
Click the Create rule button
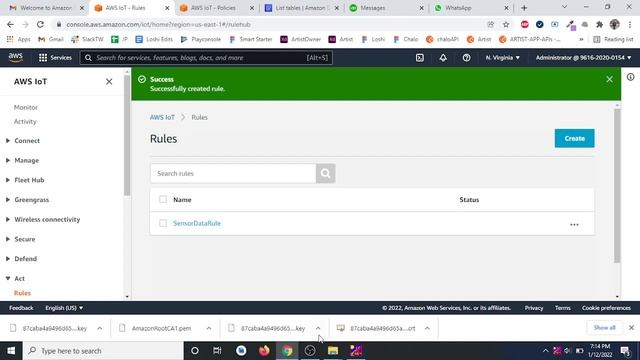tap(574, 138)
